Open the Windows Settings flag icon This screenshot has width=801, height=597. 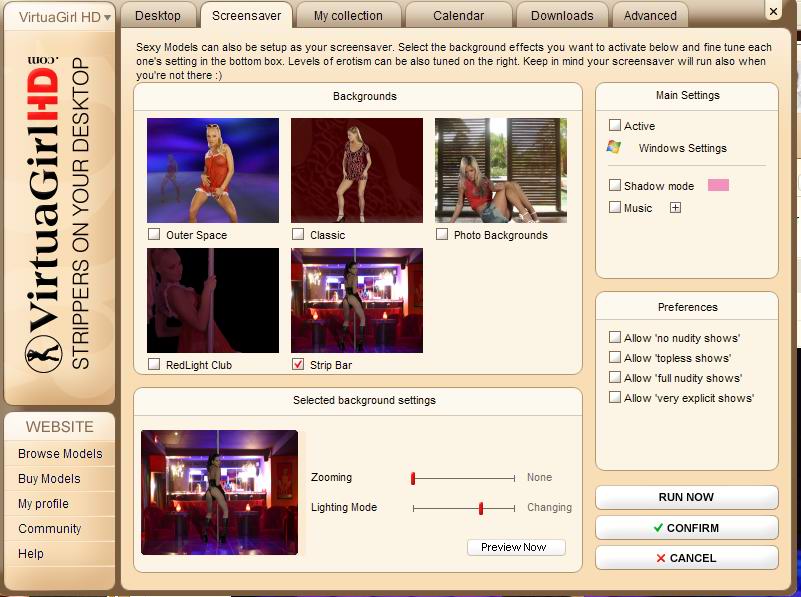click(x=614, y=147)
